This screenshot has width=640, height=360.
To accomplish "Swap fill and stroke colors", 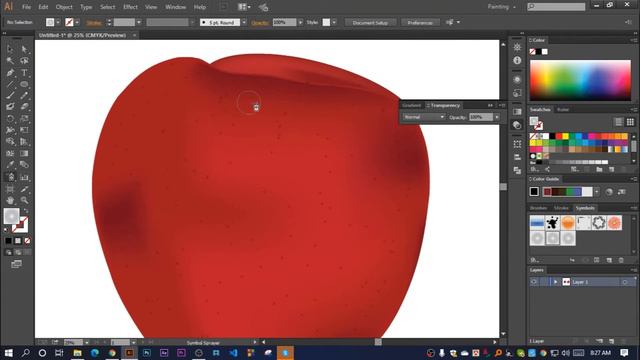I will coord(26,211).
